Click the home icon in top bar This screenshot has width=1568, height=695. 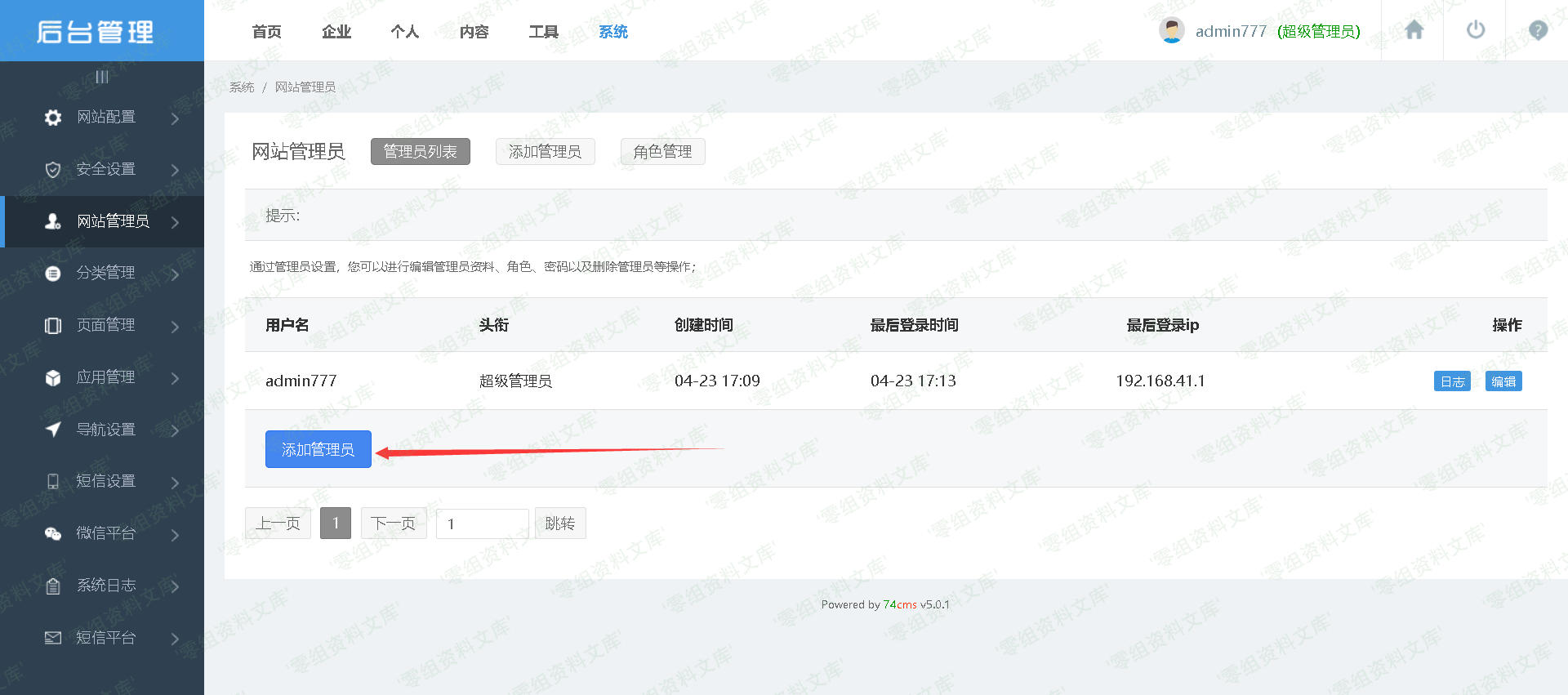click(x=1414, y=30)
